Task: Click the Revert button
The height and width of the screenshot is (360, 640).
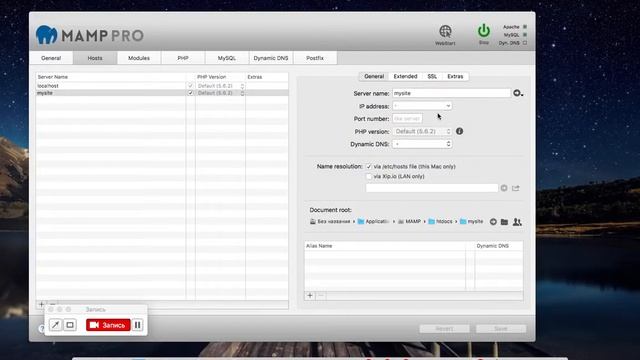Action: (x=444, y=329)
